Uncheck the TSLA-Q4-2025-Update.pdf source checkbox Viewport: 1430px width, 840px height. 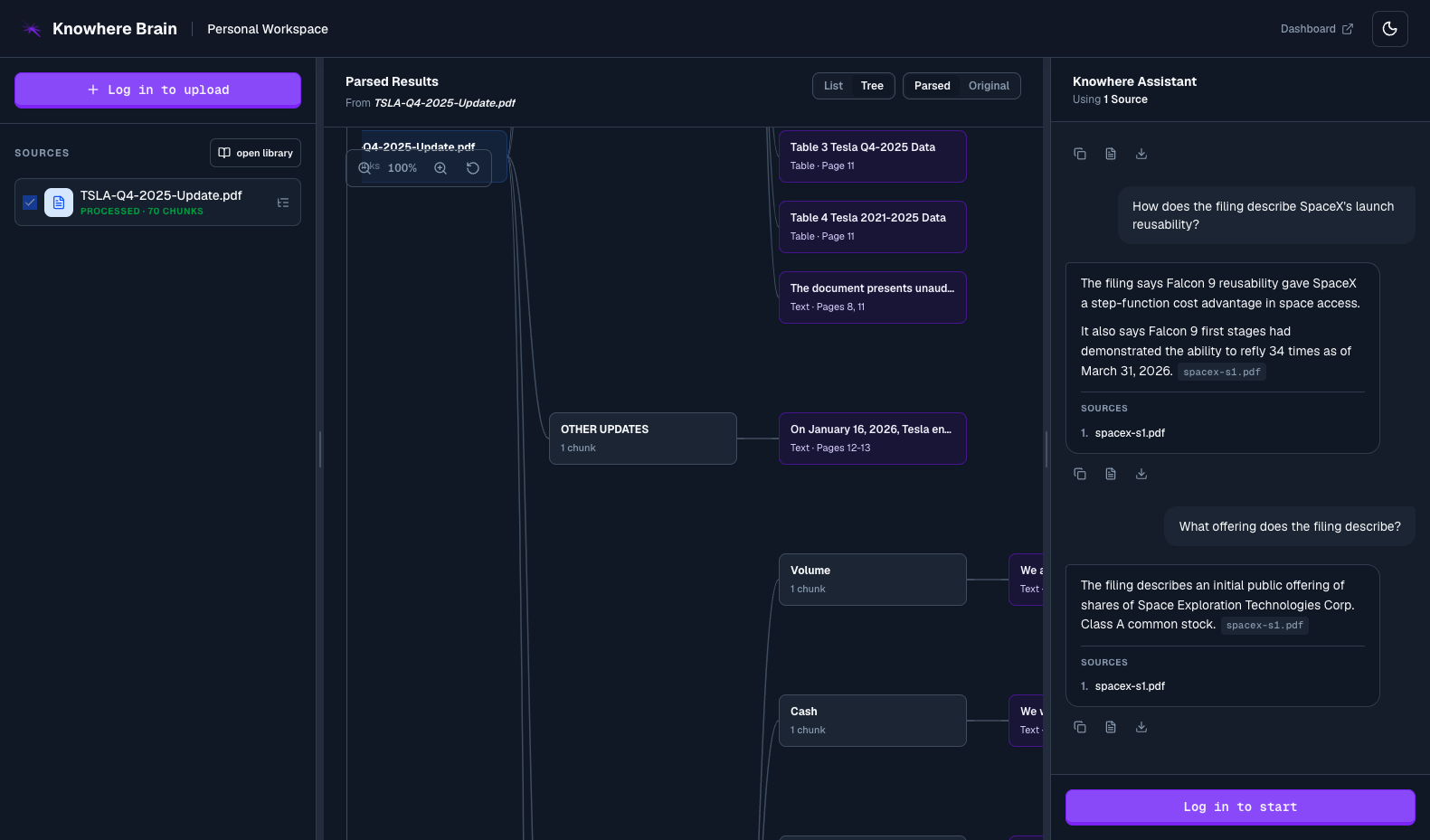[x=30, y=203]
